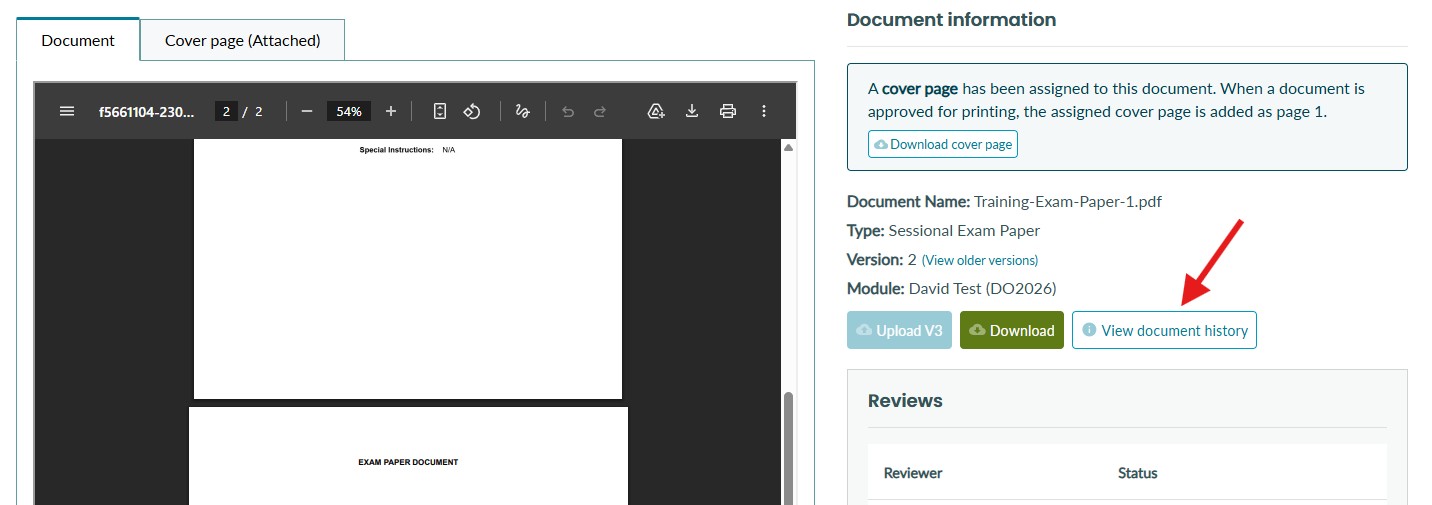The height and width of the screenshot is (505, 1432).
Task: Print the PDF document
Action: 728,111
